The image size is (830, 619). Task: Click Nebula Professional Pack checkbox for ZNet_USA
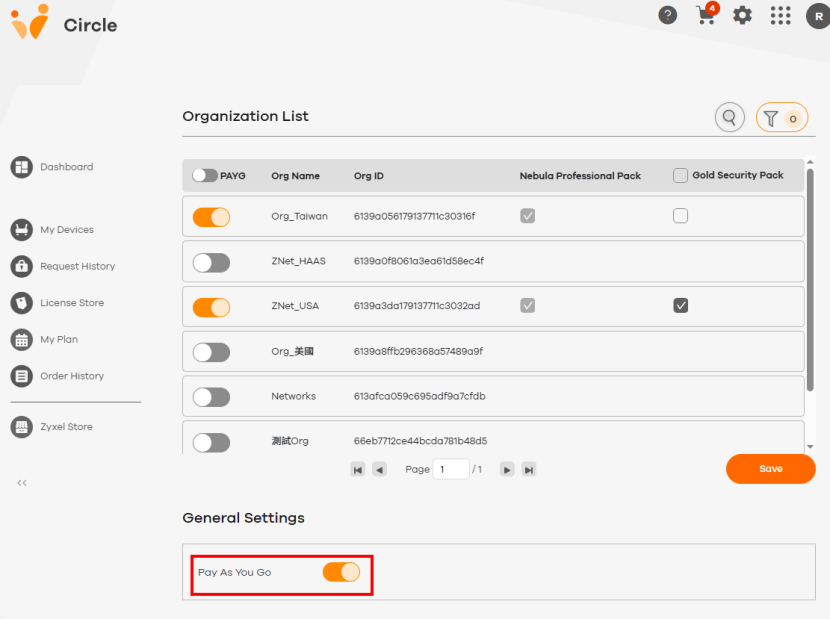point(527,306)
